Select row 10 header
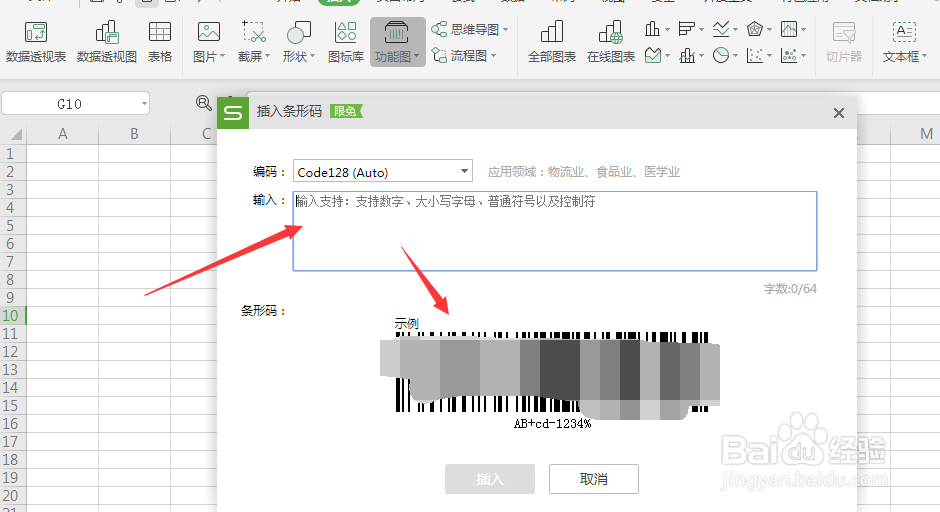 pos(11,315)
